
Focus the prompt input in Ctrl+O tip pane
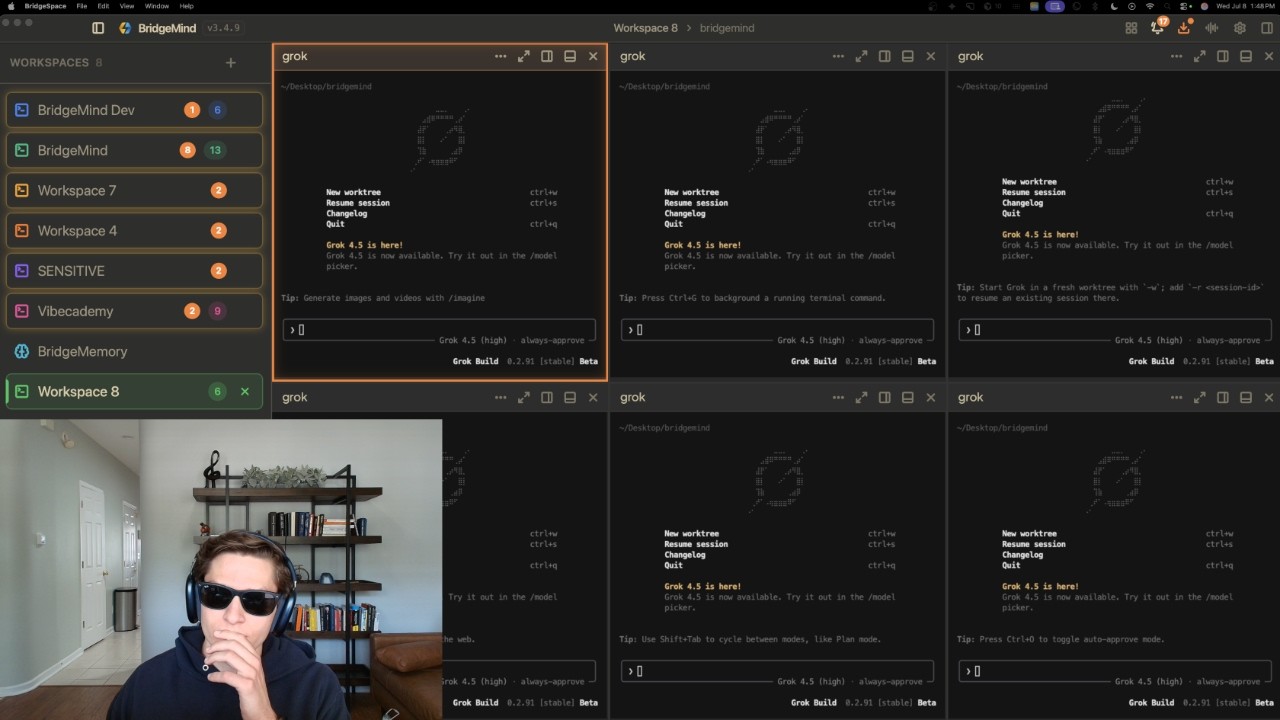(x=1115, y=671)
